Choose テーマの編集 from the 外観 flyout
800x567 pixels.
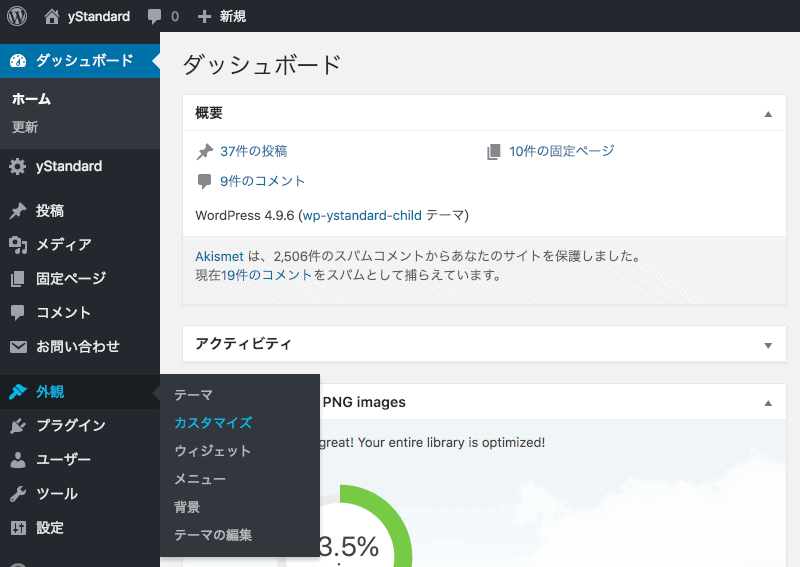tap(213, 535)
